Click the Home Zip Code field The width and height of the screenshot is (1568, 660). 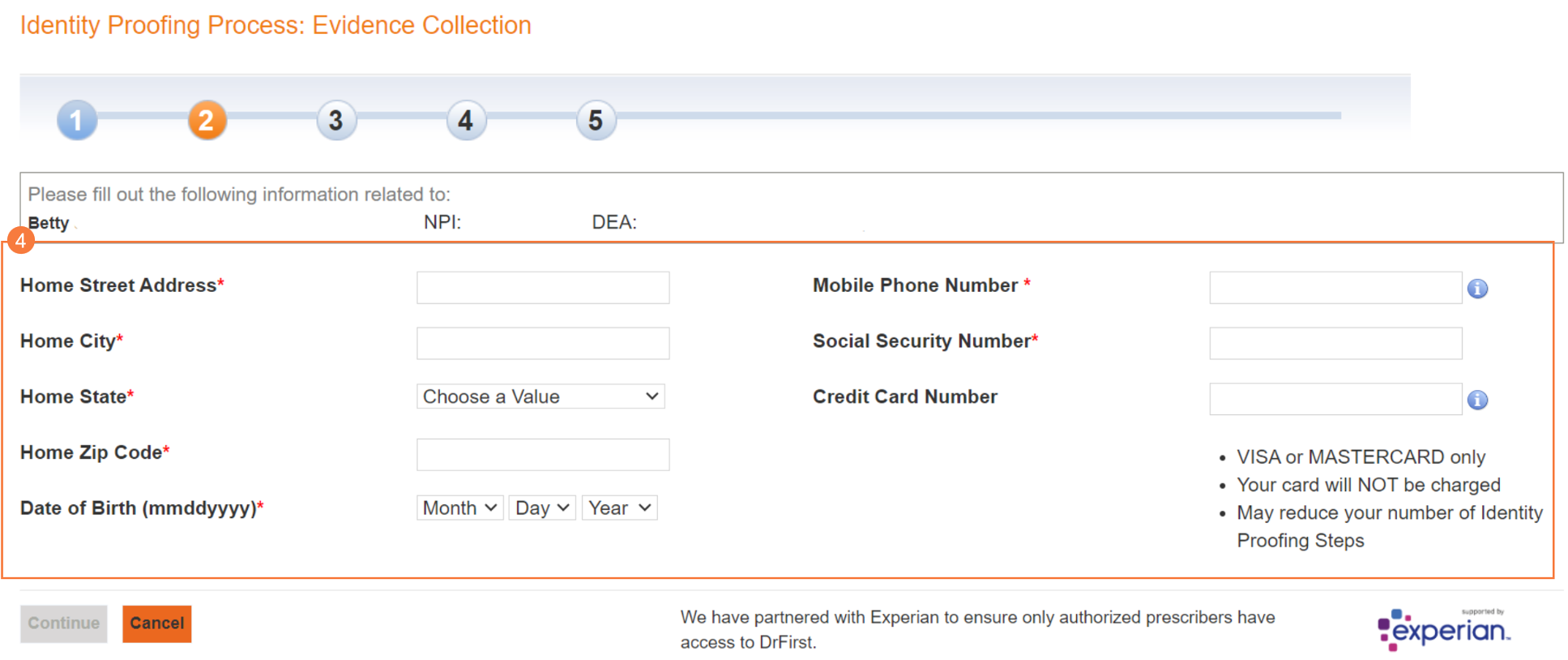543,455
